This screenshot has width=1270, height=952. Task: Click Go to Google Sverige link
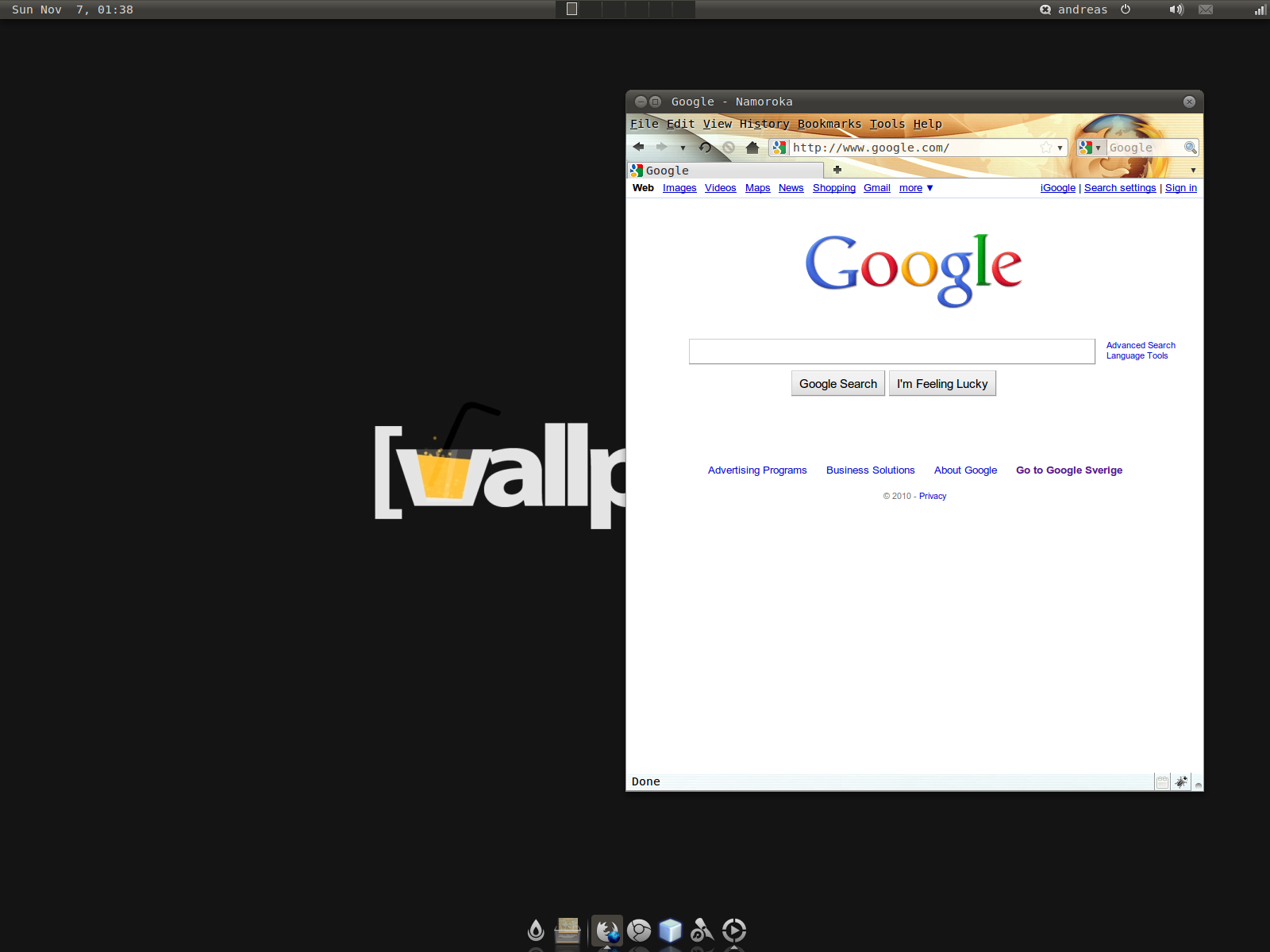coord(1069,470)
